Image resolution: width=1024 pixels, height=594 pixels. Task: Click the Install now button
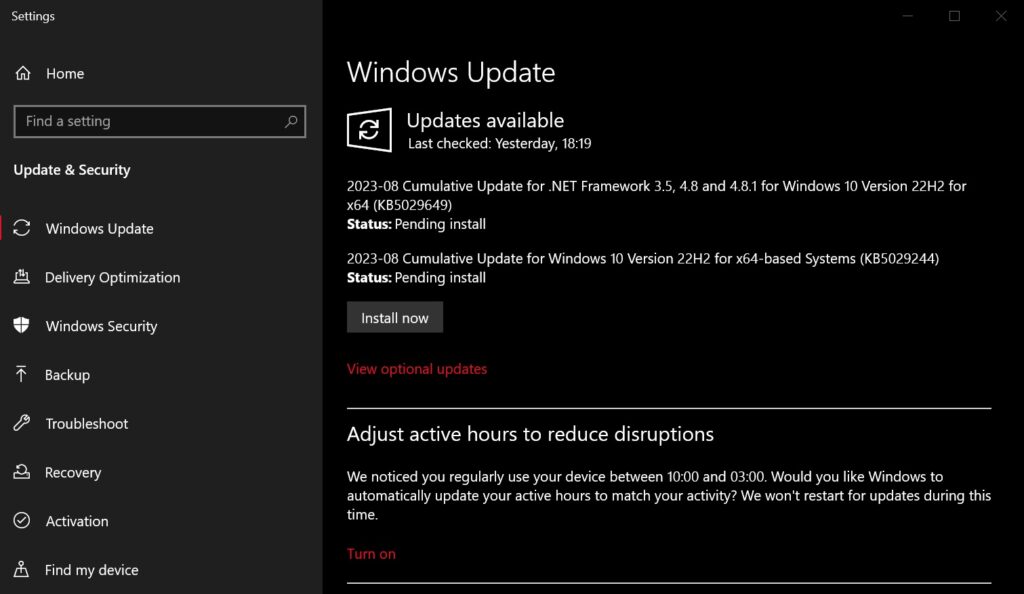394,317
